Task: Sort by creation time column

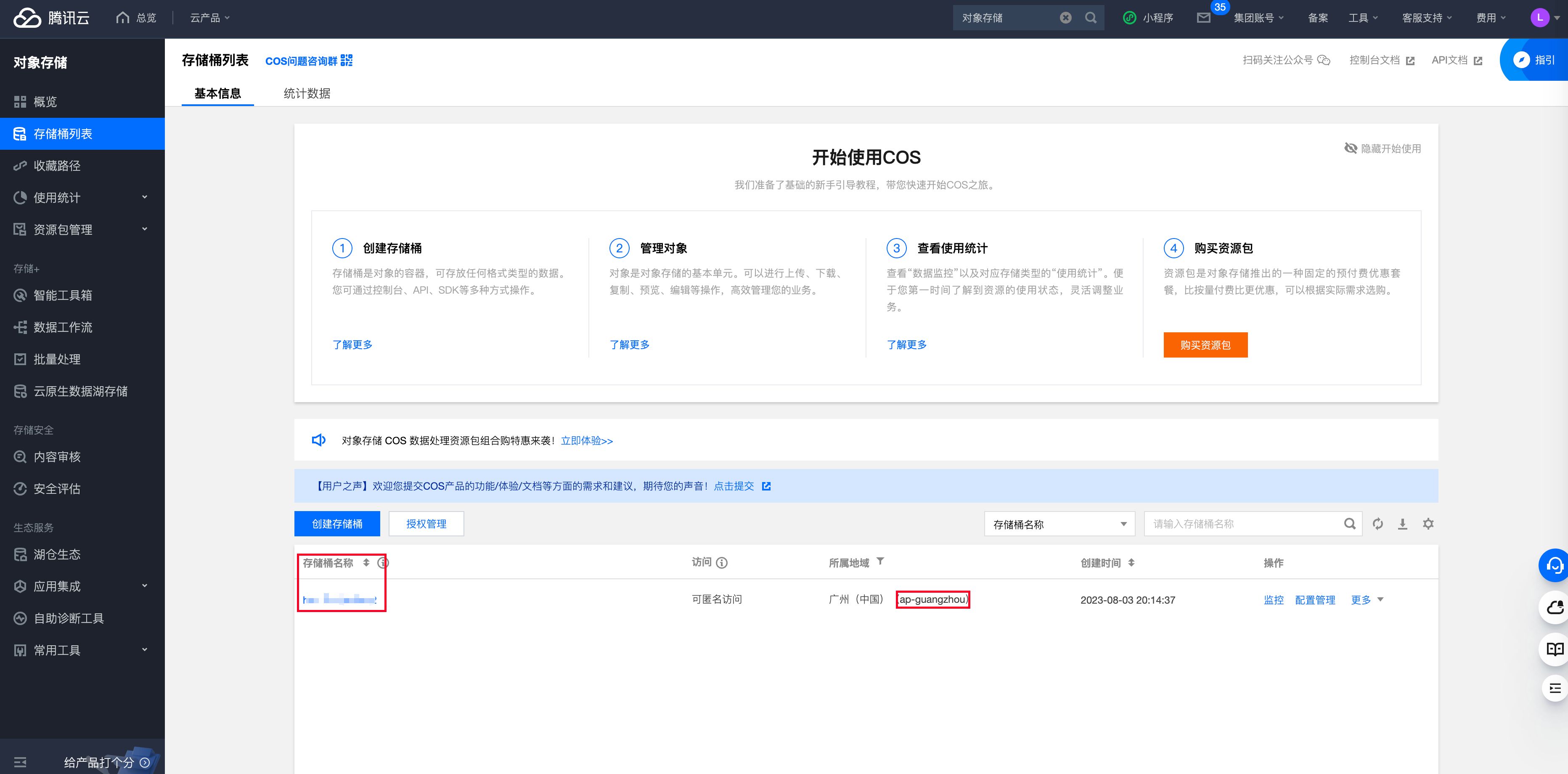Action: 1131,563
